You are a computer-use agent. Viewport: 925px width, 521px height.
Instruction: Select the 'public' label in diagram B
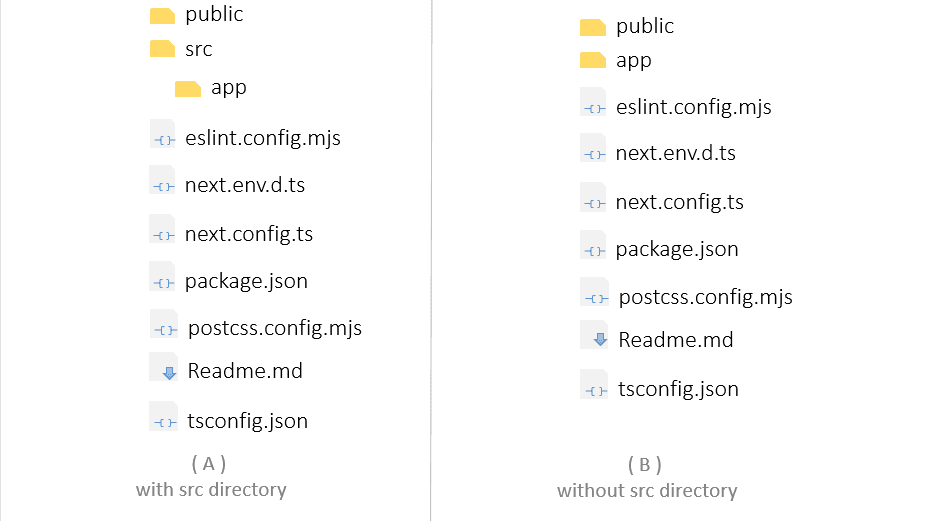(x=645, y=27)
